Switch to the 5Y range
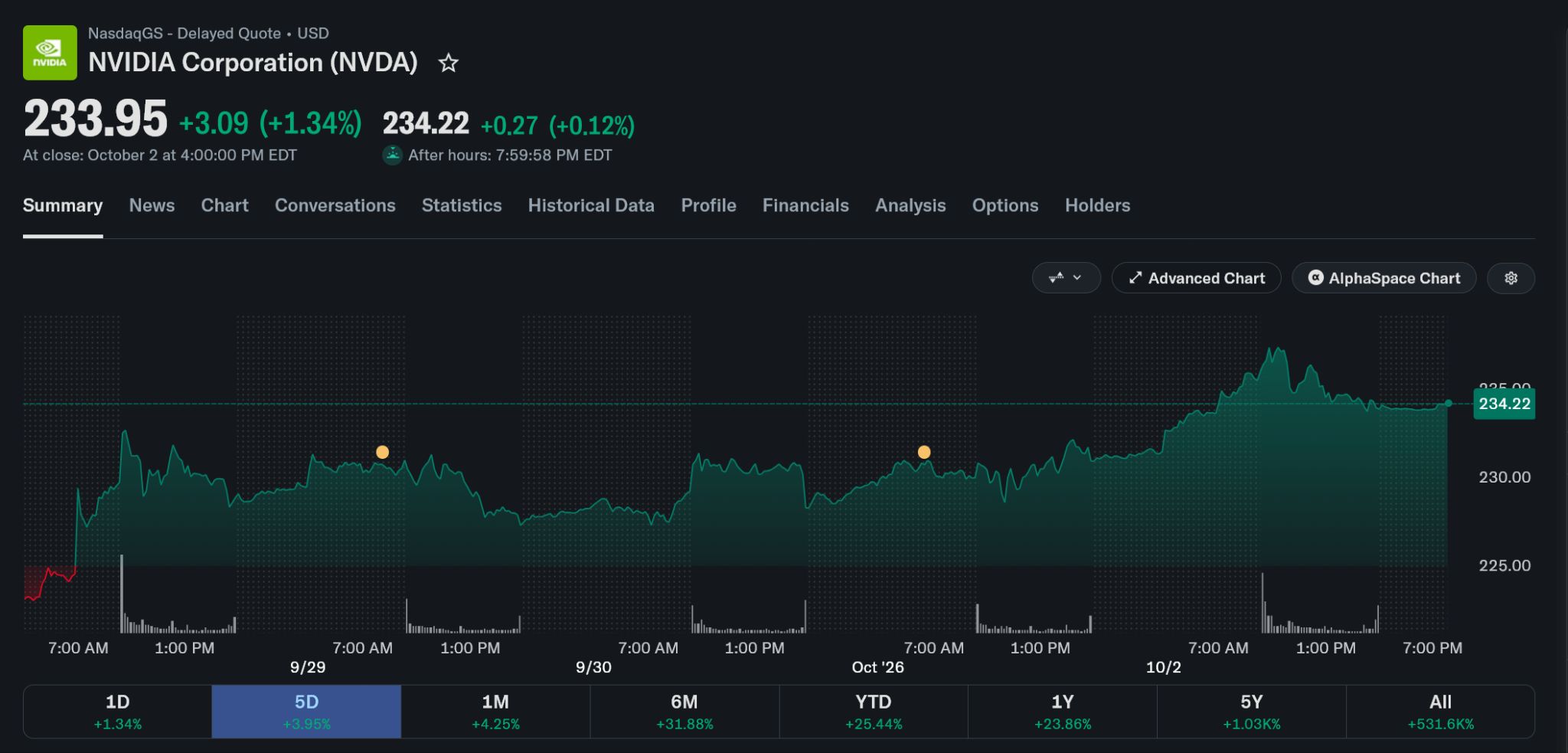This screenshot has height=753, width=1568. [x=1251, y=712]
